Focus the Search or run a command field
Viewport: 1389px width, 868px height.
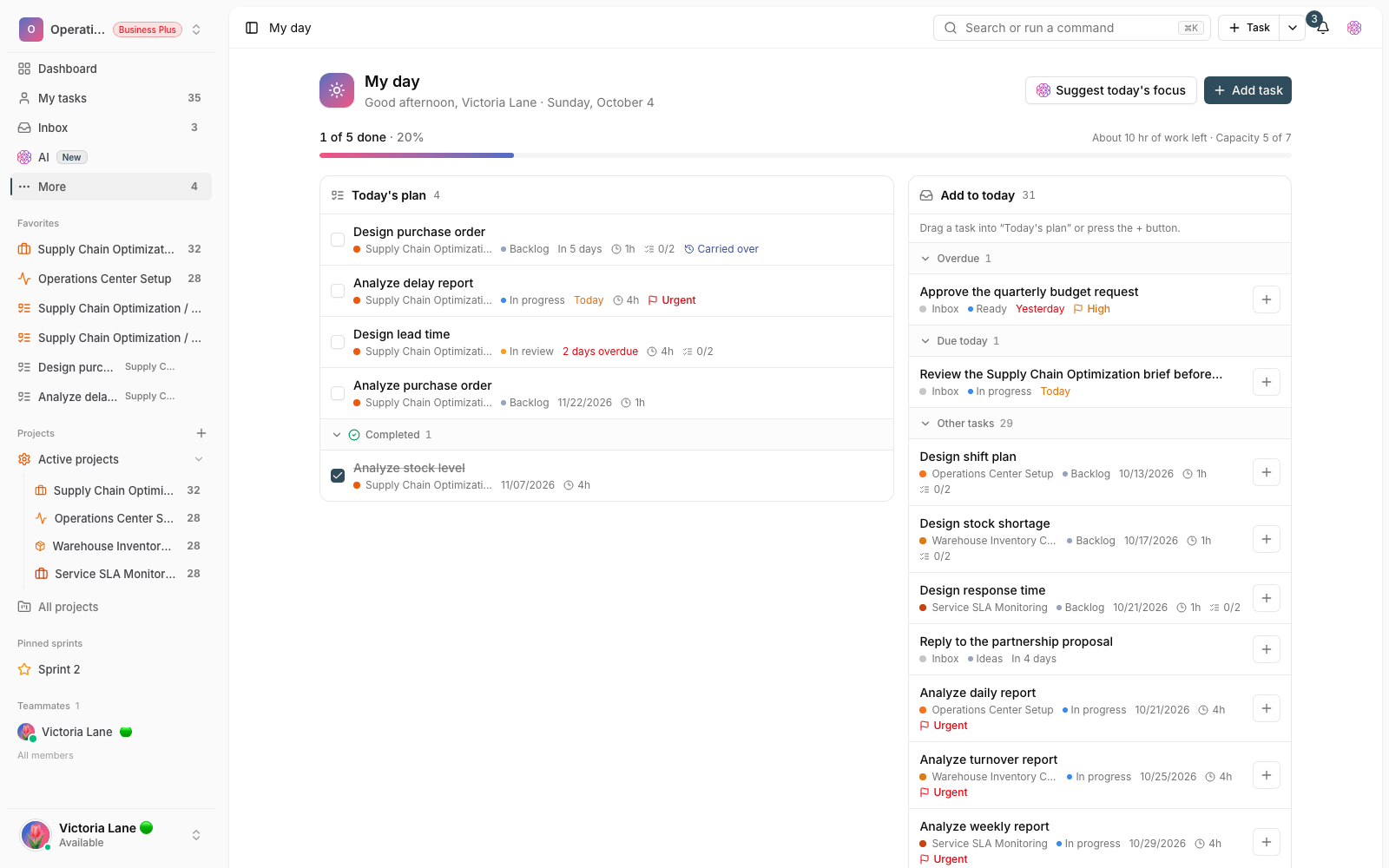tap(1073, 28)
